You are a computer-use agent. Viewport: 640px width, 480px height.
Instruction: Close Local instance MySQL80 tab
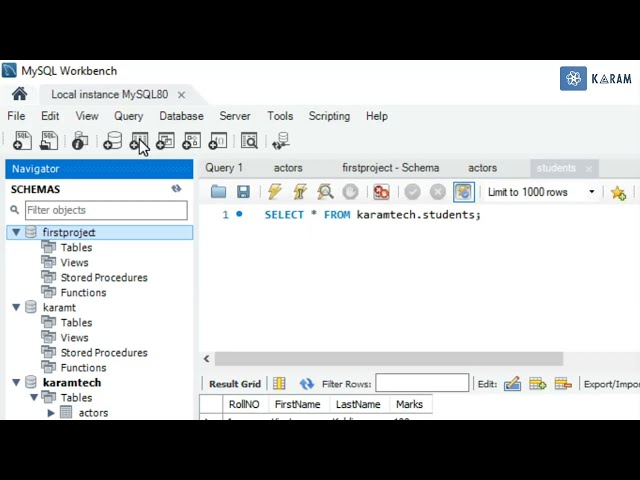[x=182, y=95]
